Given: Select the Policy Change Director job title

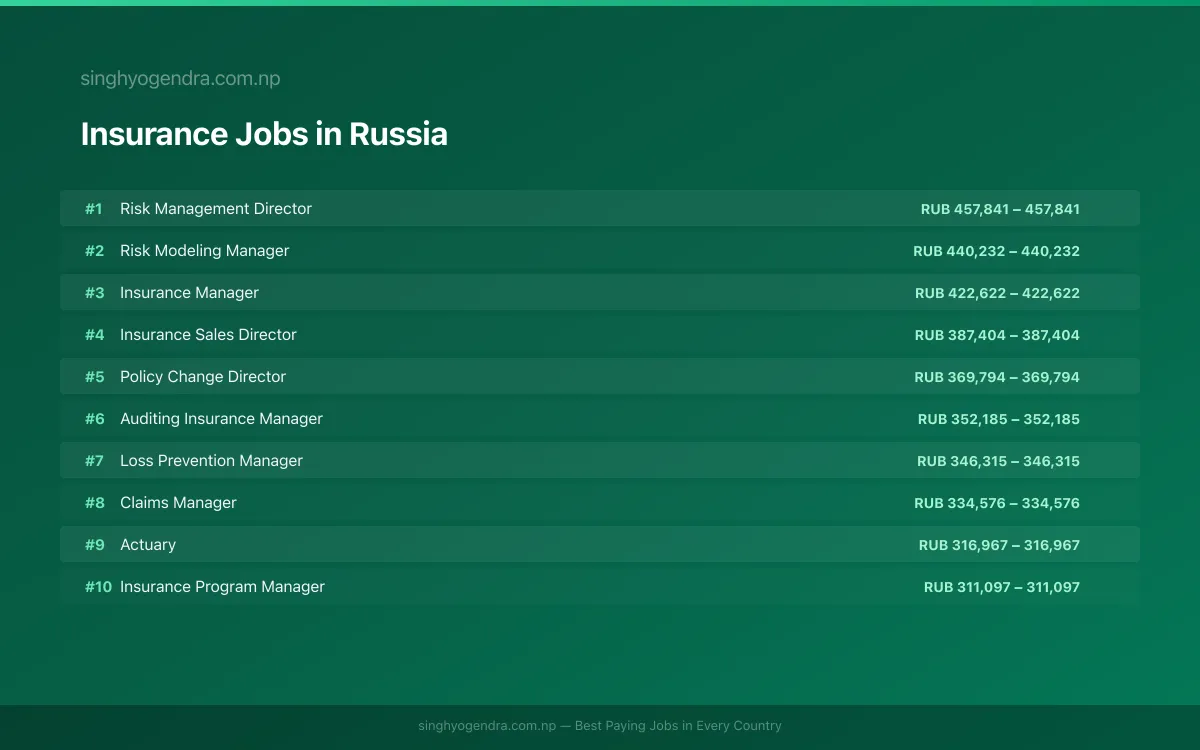Looking at the screenshot, I should click(203, 377).
